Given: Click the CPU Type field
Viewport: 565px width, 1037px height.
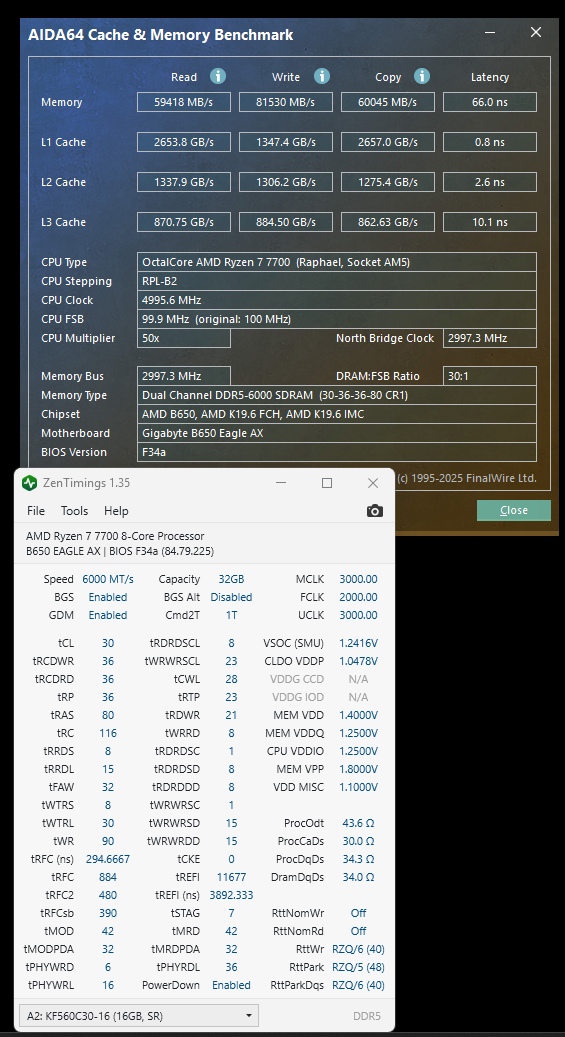Looking at the screenshot, I should pos(337,262).
